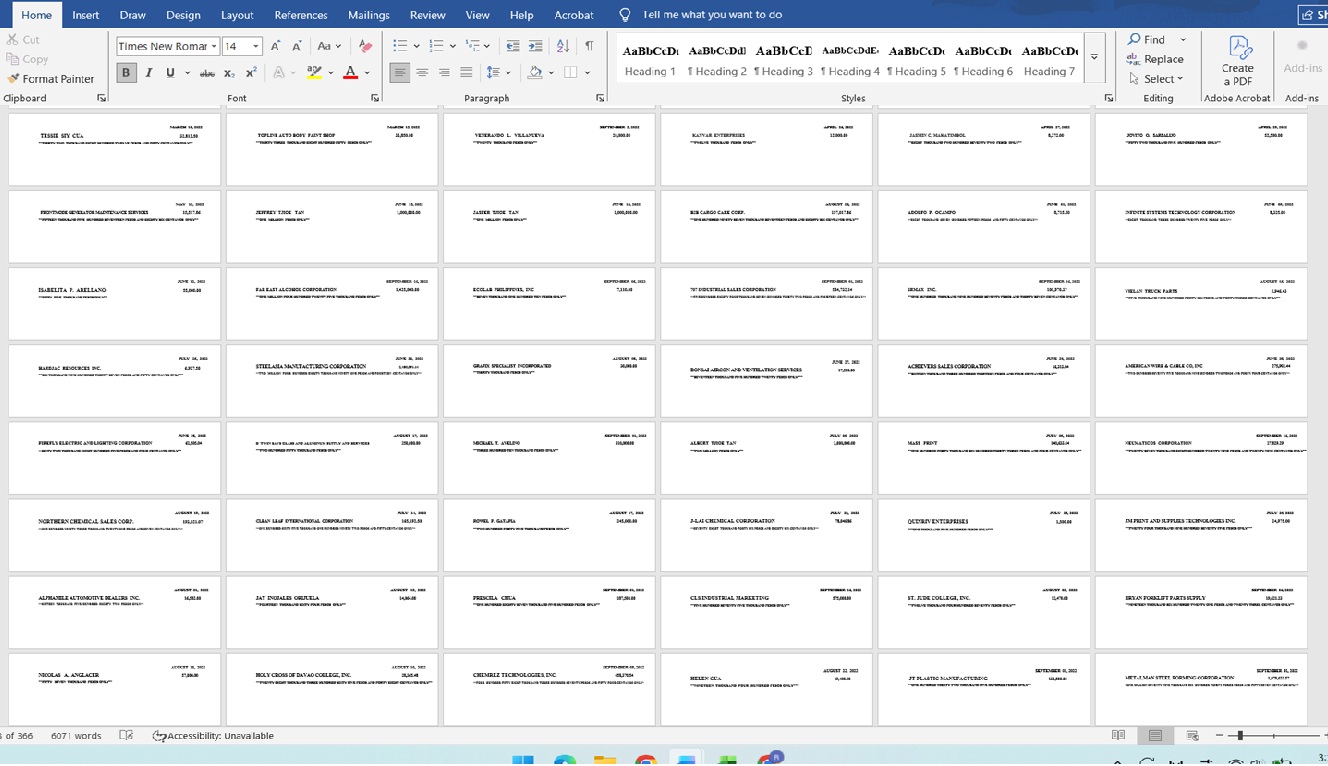The height and width of the screenshot is (766, 1328).
Task: Click the Find button
Action: (x=1147, y=40)
